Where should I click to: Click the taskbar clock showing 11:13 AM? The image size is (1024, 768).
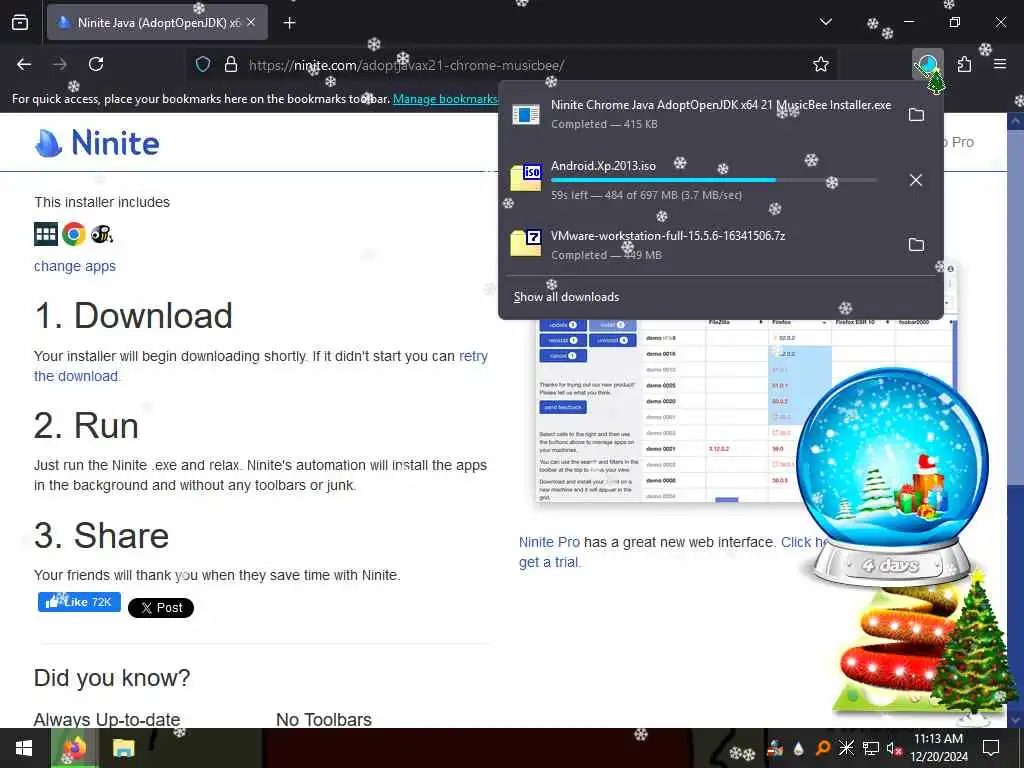(x=938, y=748)
